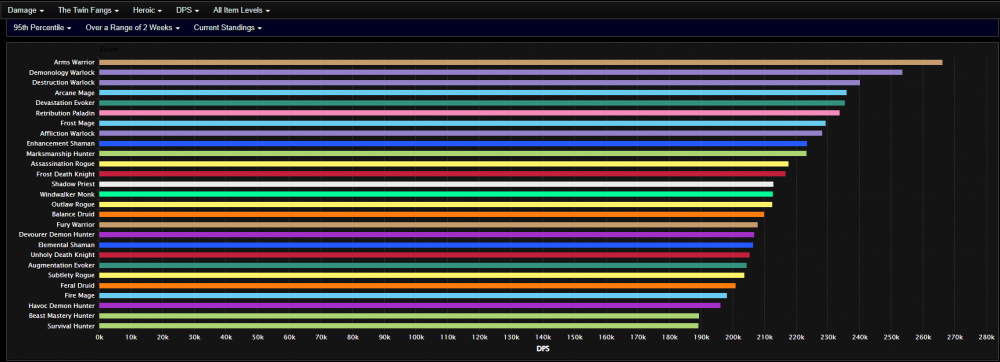Click the Outlaw Rogue bar
This screenshot has height=362, width=1000.
pyautogui.click(x=436, y=205)
